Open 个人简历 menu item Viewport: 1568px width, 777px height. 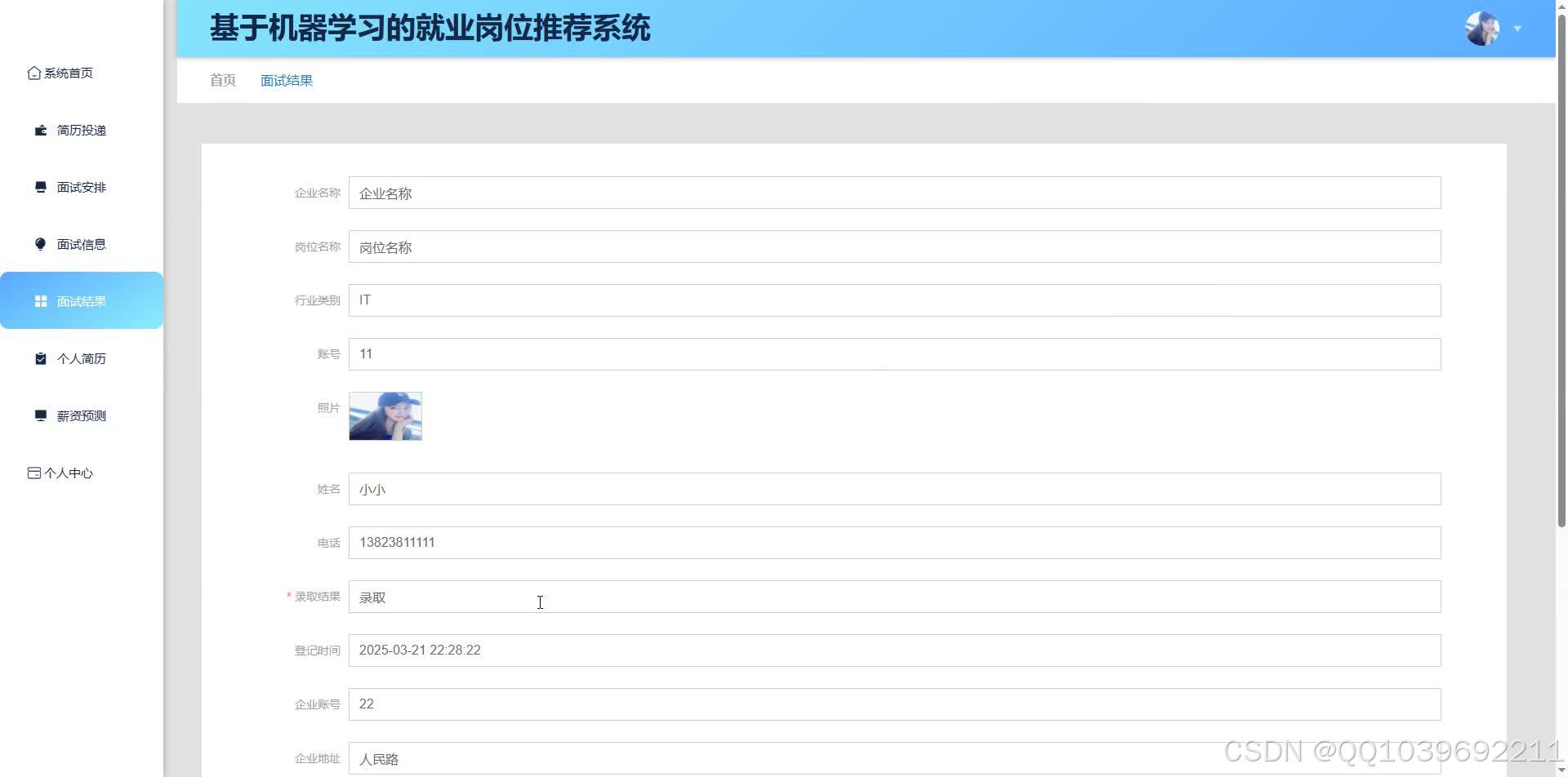tap(82, 359)
